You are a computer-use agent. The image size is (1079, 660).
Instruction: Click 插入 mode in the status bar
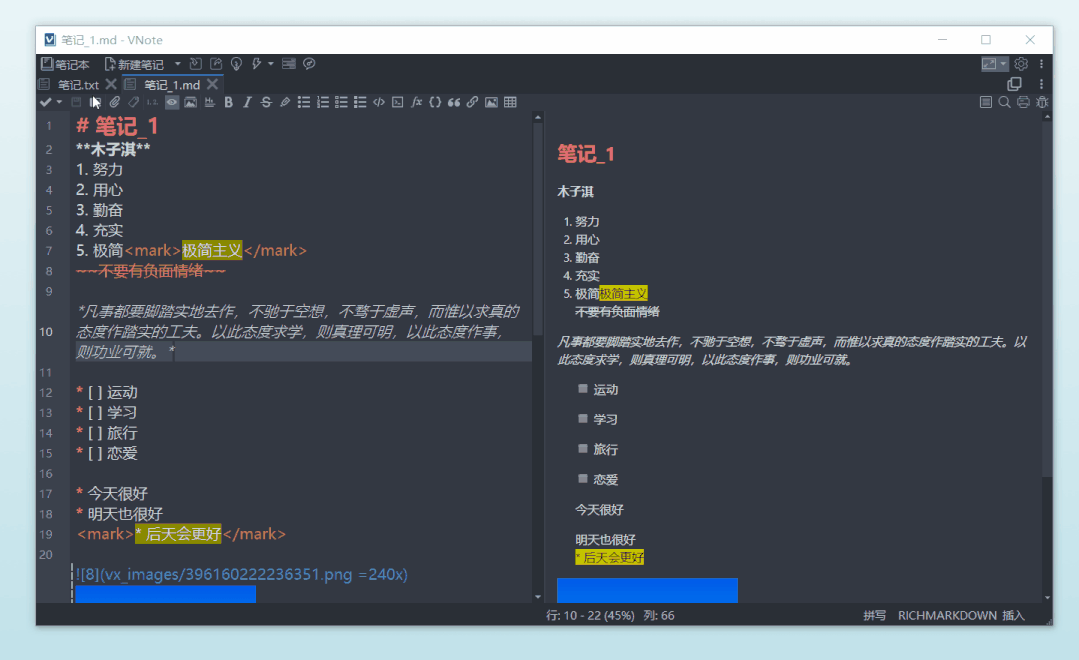point(1014,615)
